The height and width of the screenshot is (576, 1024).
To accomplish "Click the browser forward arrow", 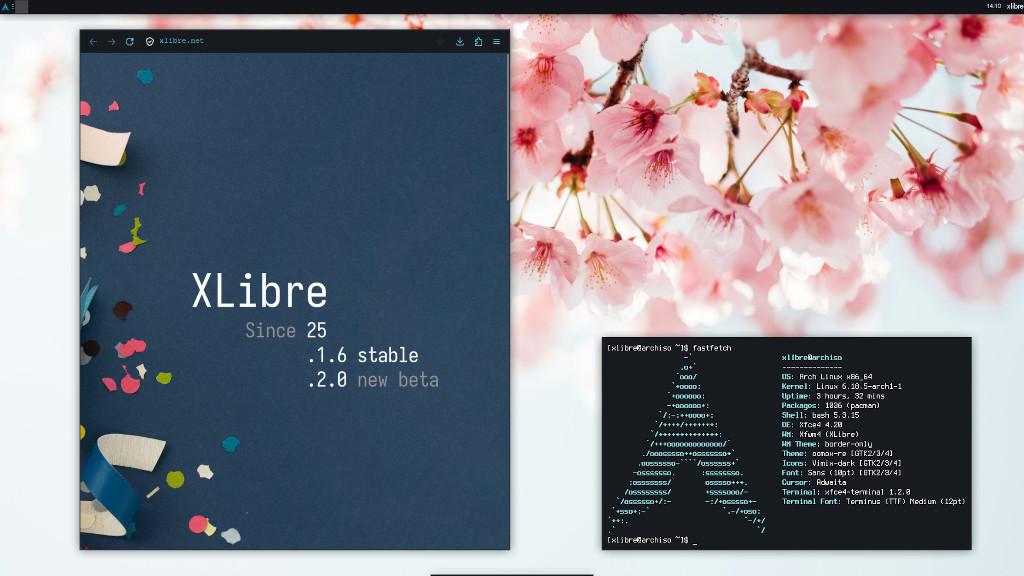I will (x=112, y=41).
